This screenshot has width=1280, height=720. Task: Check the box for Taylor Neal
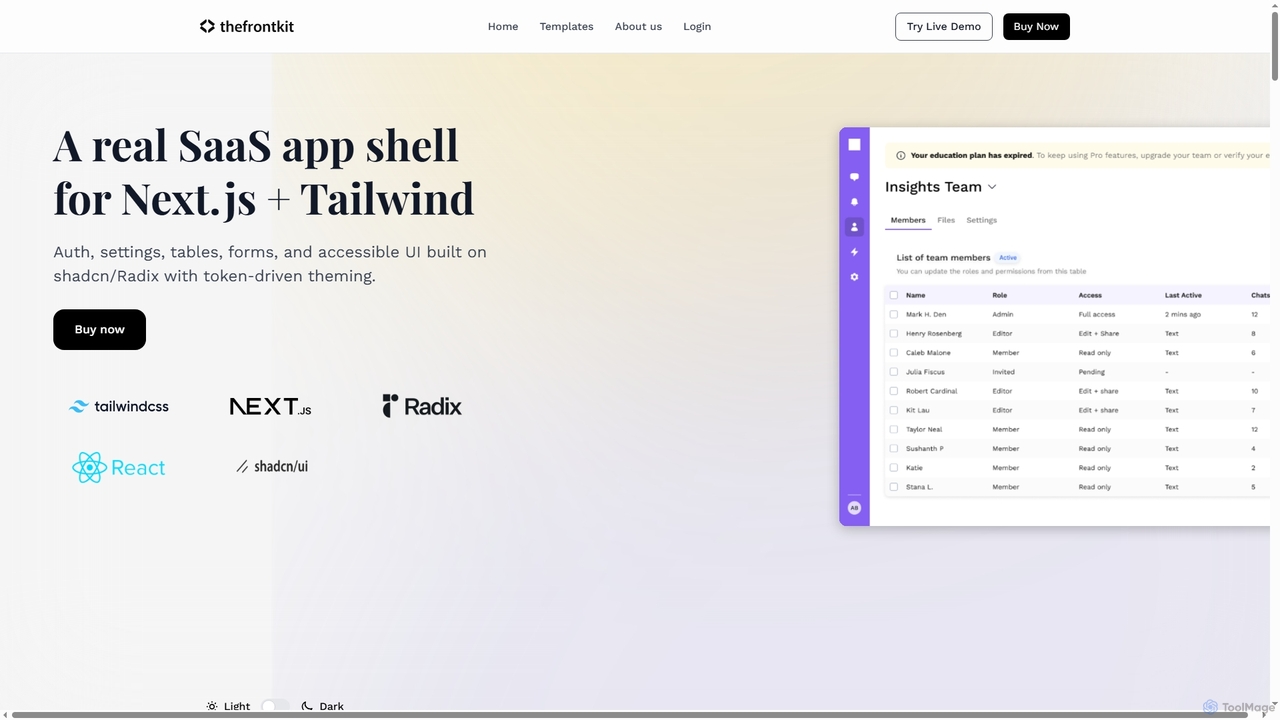click(894, 429)
